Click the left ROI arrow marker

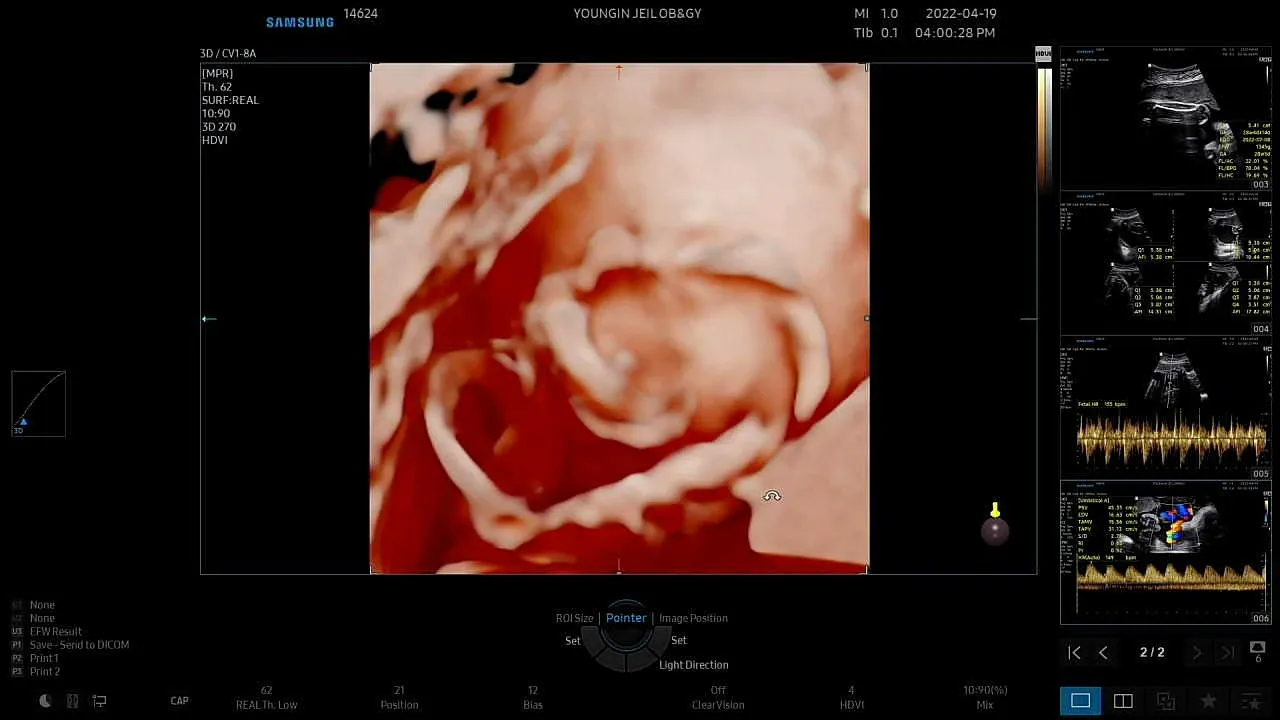[x=209, y=319]
